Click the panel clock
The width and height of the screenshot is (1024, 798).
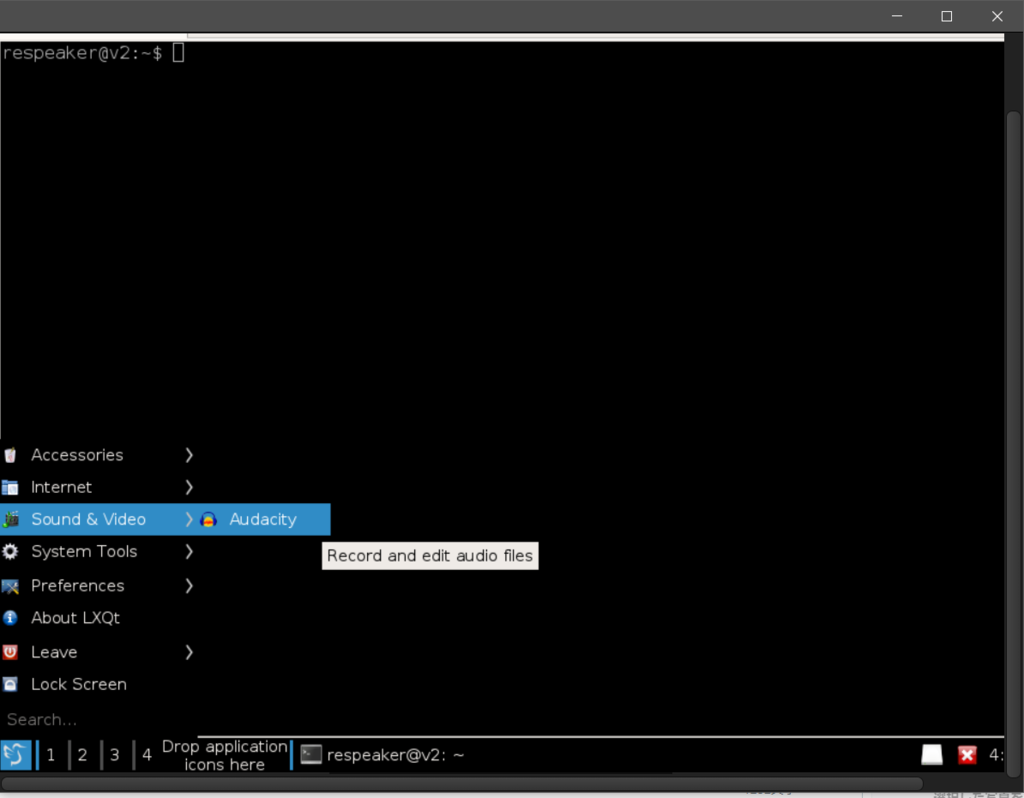[996, 755]
